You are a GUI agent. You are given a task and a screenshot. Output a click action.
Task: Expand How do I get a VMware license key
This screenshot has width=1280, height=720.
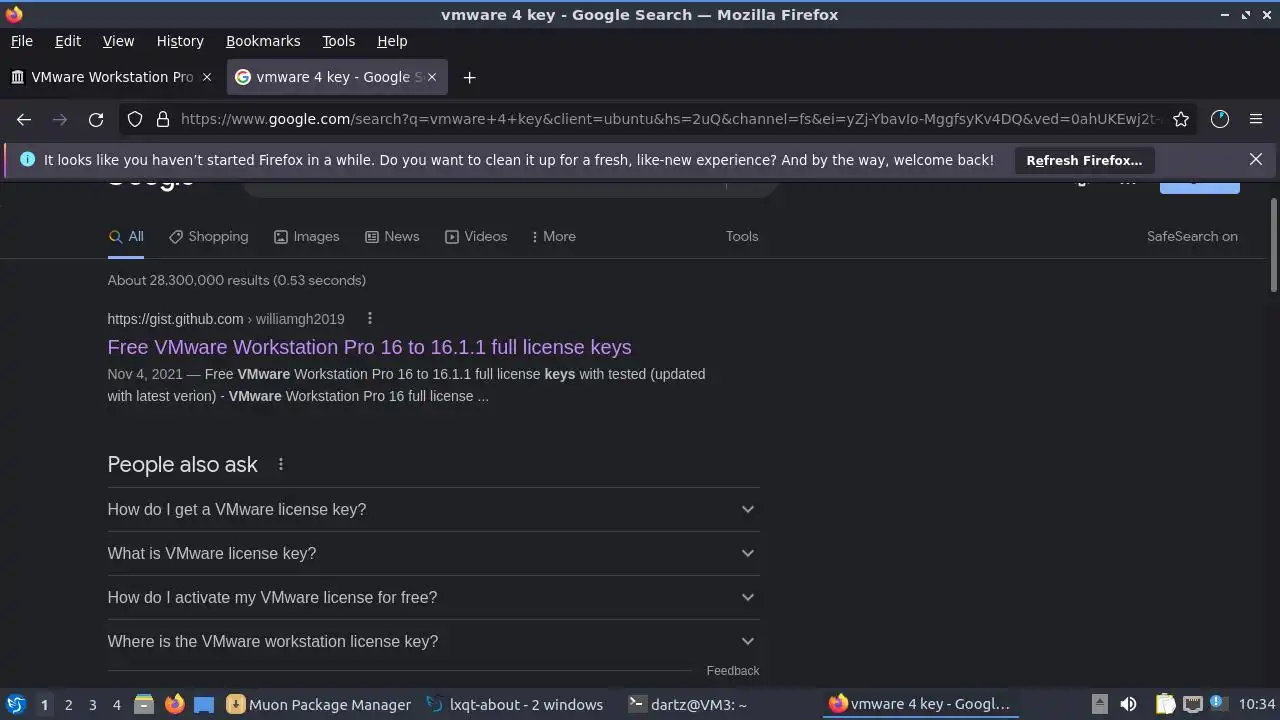point(433,509)
